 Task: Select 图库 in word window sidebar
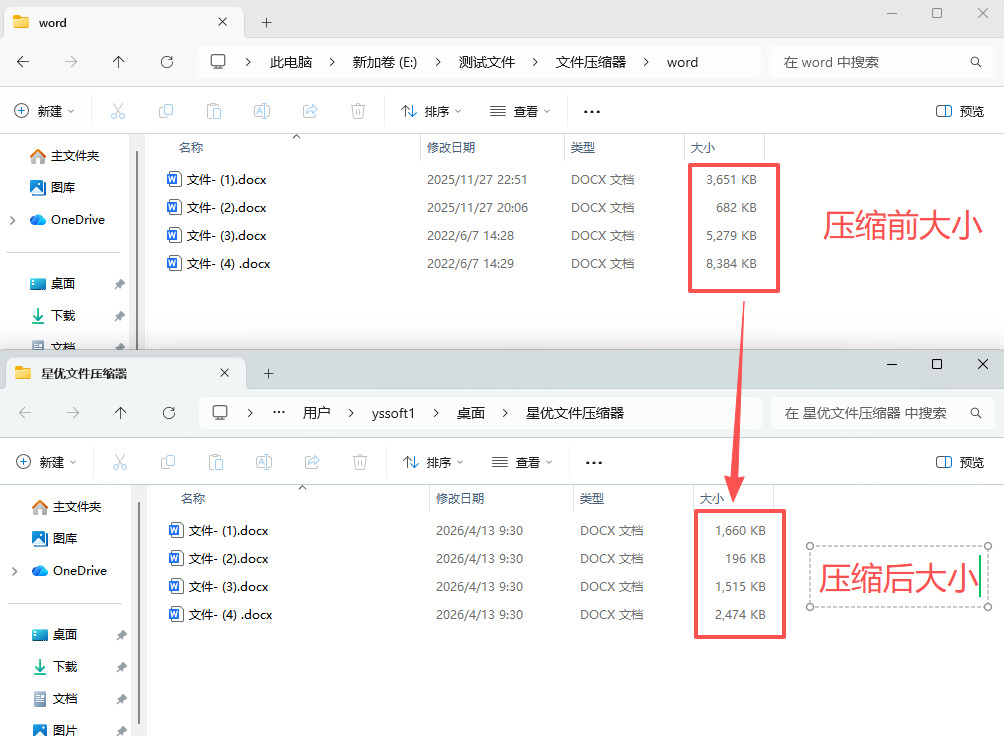pyautogui.click(x=53, y=187)
